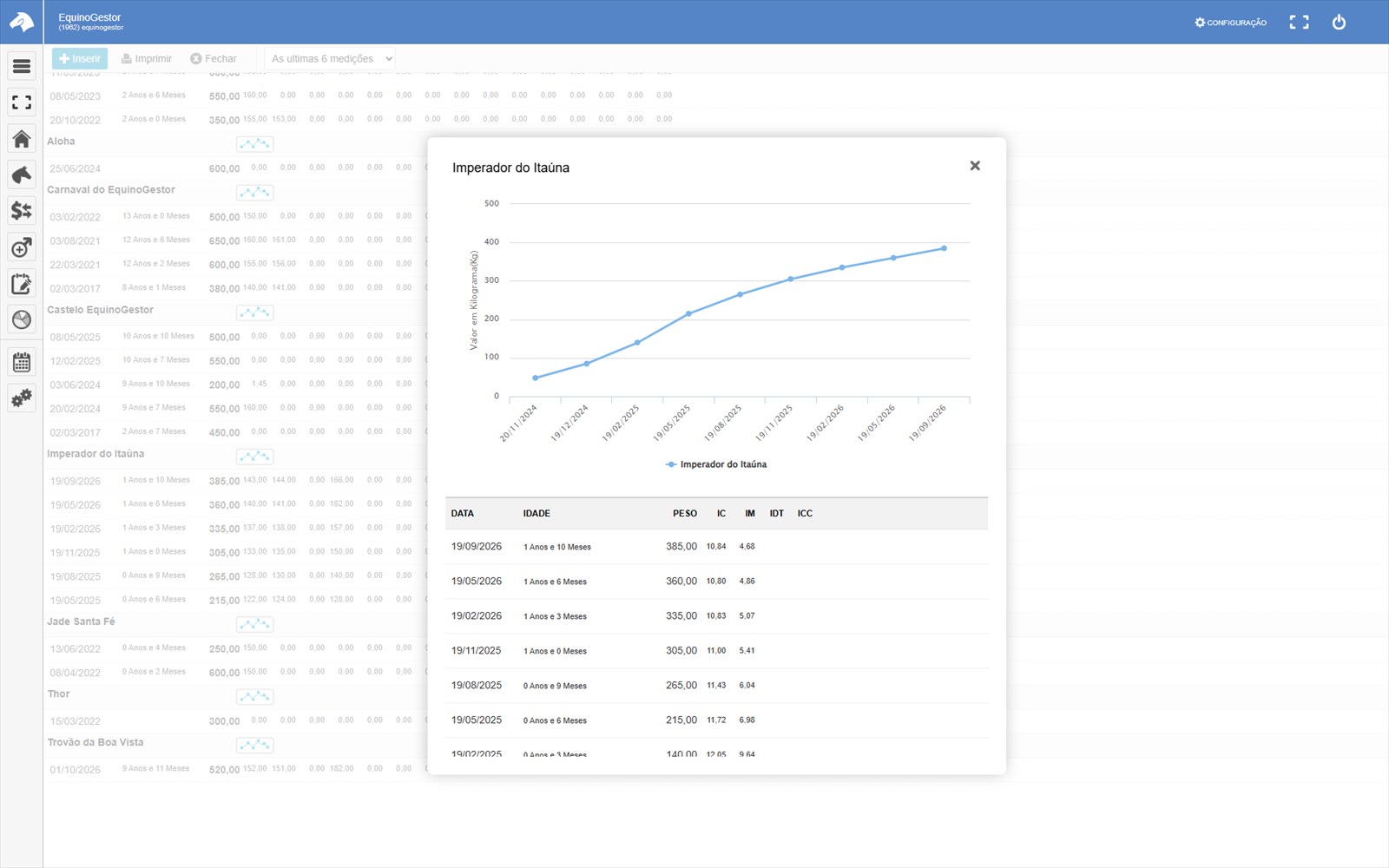Screen dimensions: 1389x868
Task: Click the IDADE column header
Action: (537, 513)
